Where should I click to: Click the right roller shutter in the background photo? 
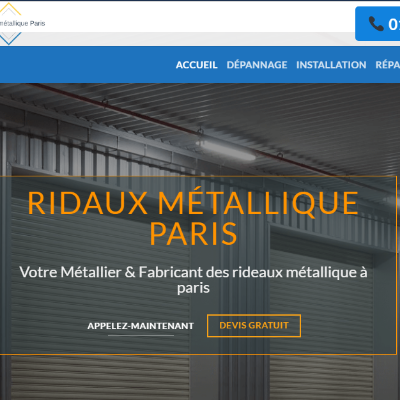coord(320,310)
